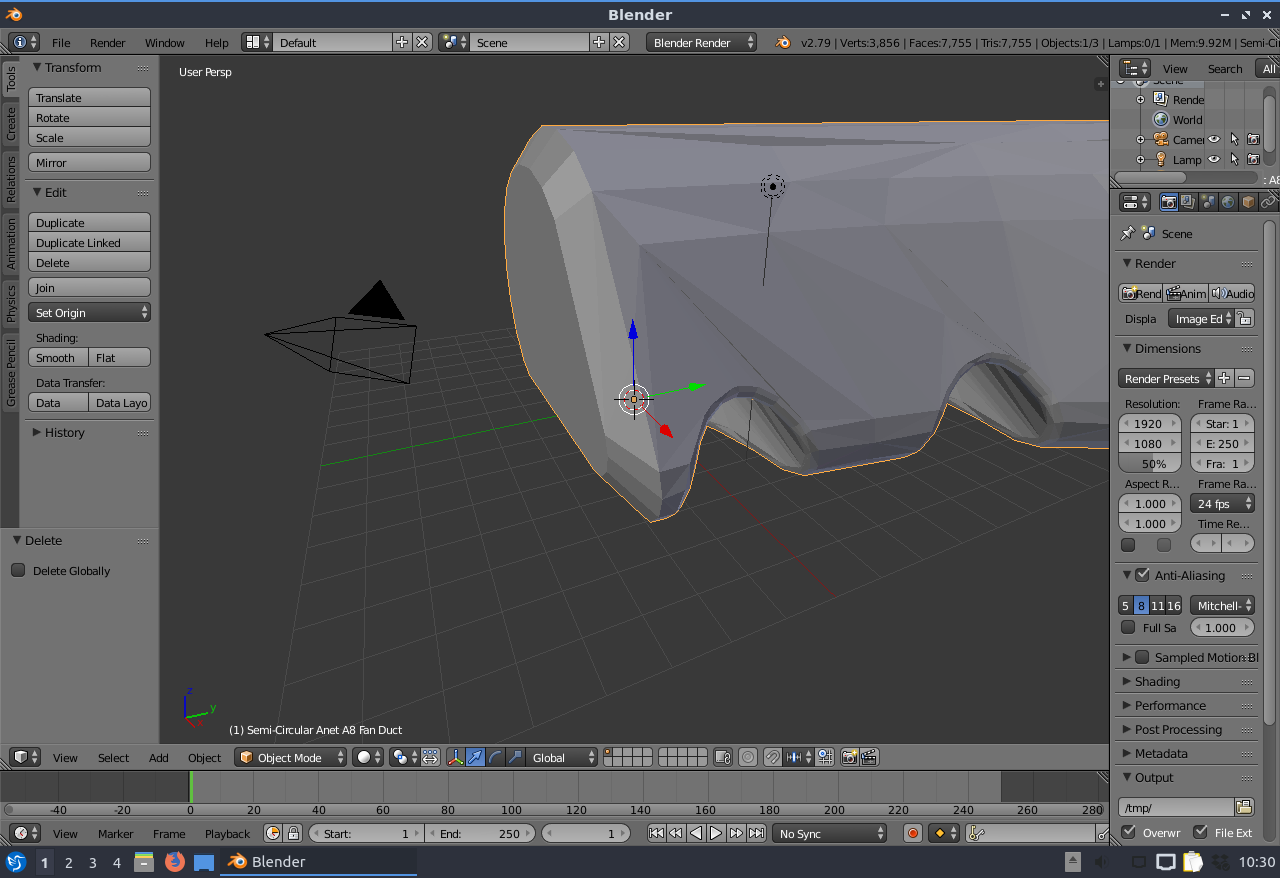
Task: Hide the Lamp using its eye icon
Action: pos(1214,159)
